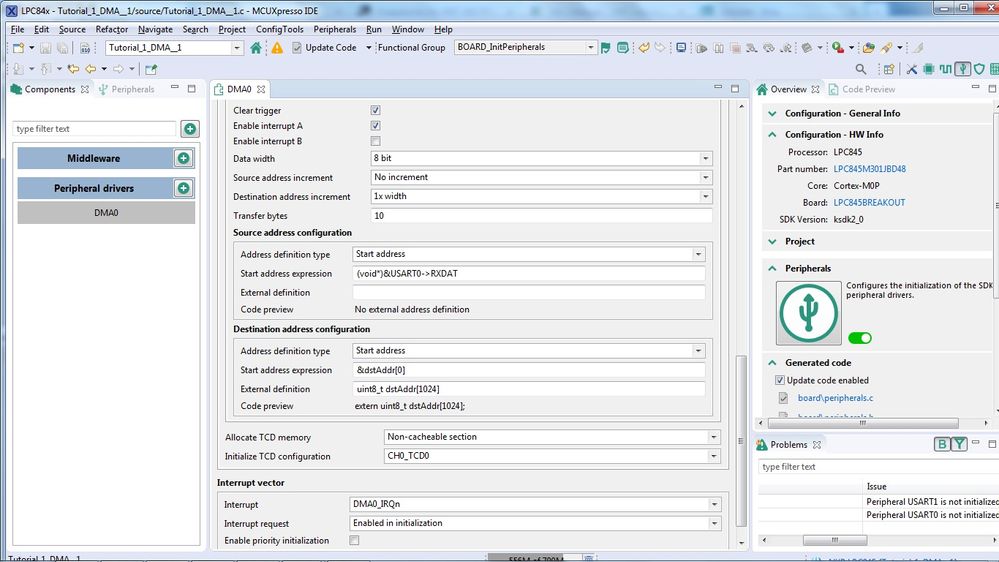Open the warning triangle problems icon
Image resolution: width=999 pixels, height=562 pixels.
coord(277,48)
